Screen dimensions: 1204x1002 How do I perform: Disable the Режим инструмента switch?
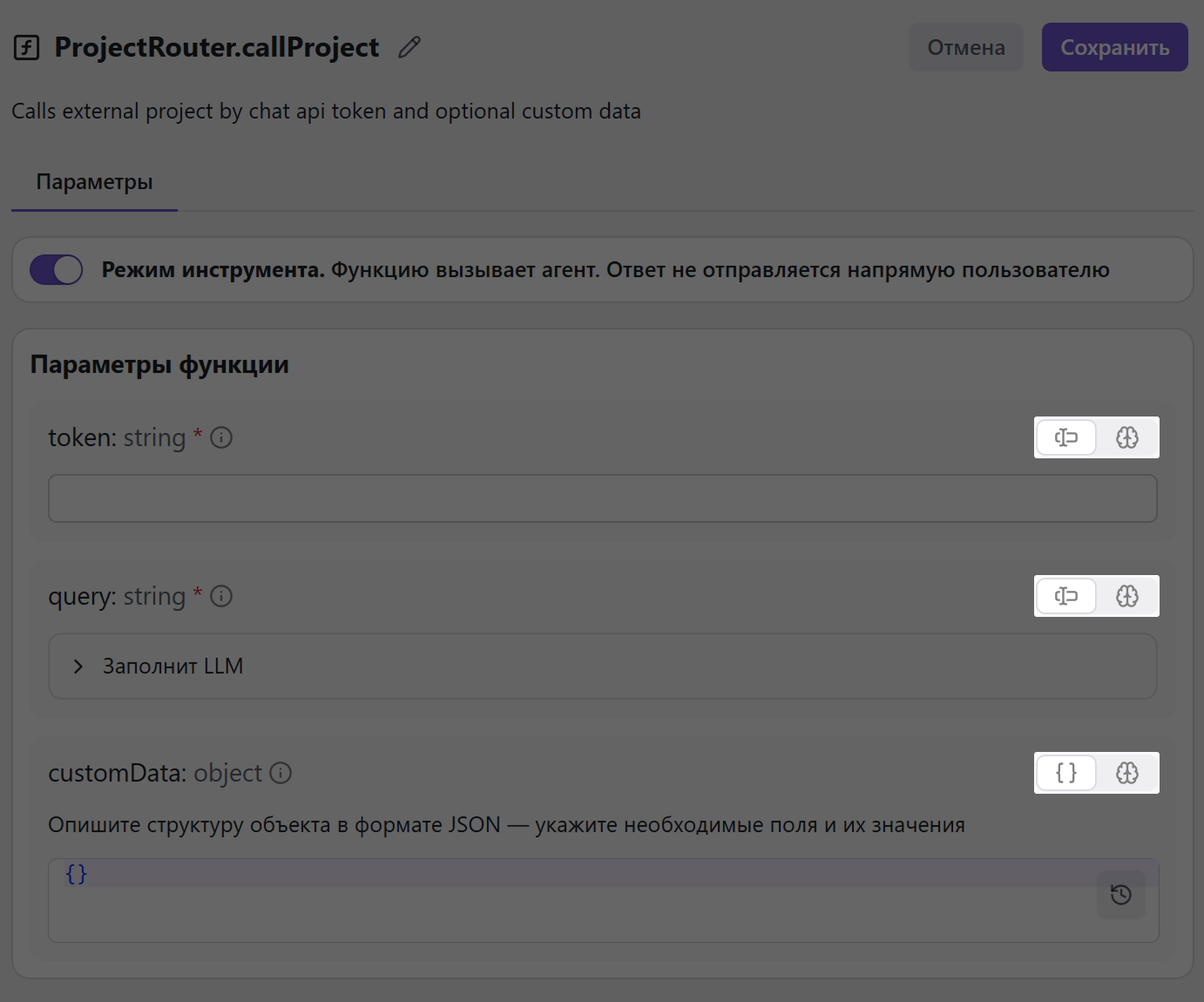pyautogui.click(x=57, y=270)
